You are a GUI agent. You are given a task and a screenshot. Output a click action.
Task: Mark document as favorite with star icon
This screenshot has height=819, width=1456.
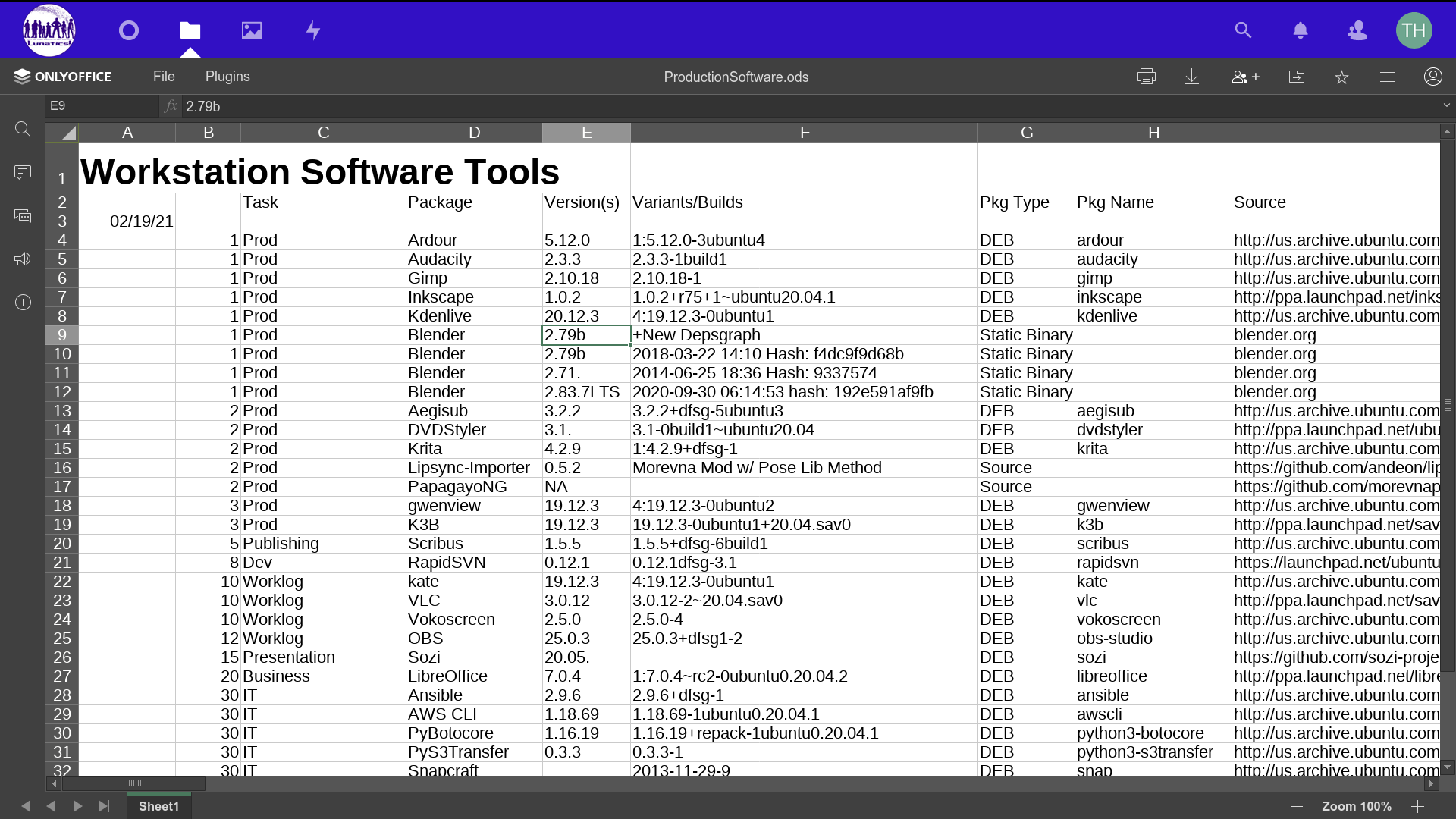point(1341,77)
